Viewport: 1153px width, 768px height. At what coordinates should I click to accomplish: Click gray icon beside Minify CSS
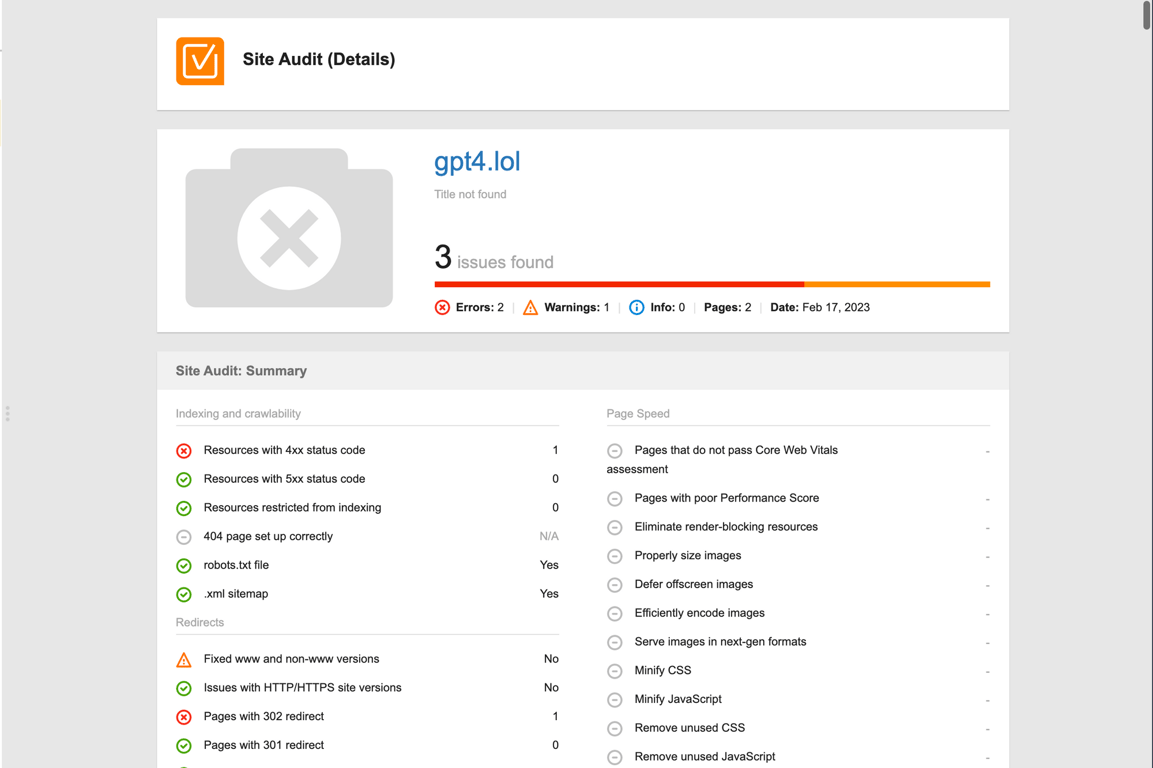(x=615, y=671)
